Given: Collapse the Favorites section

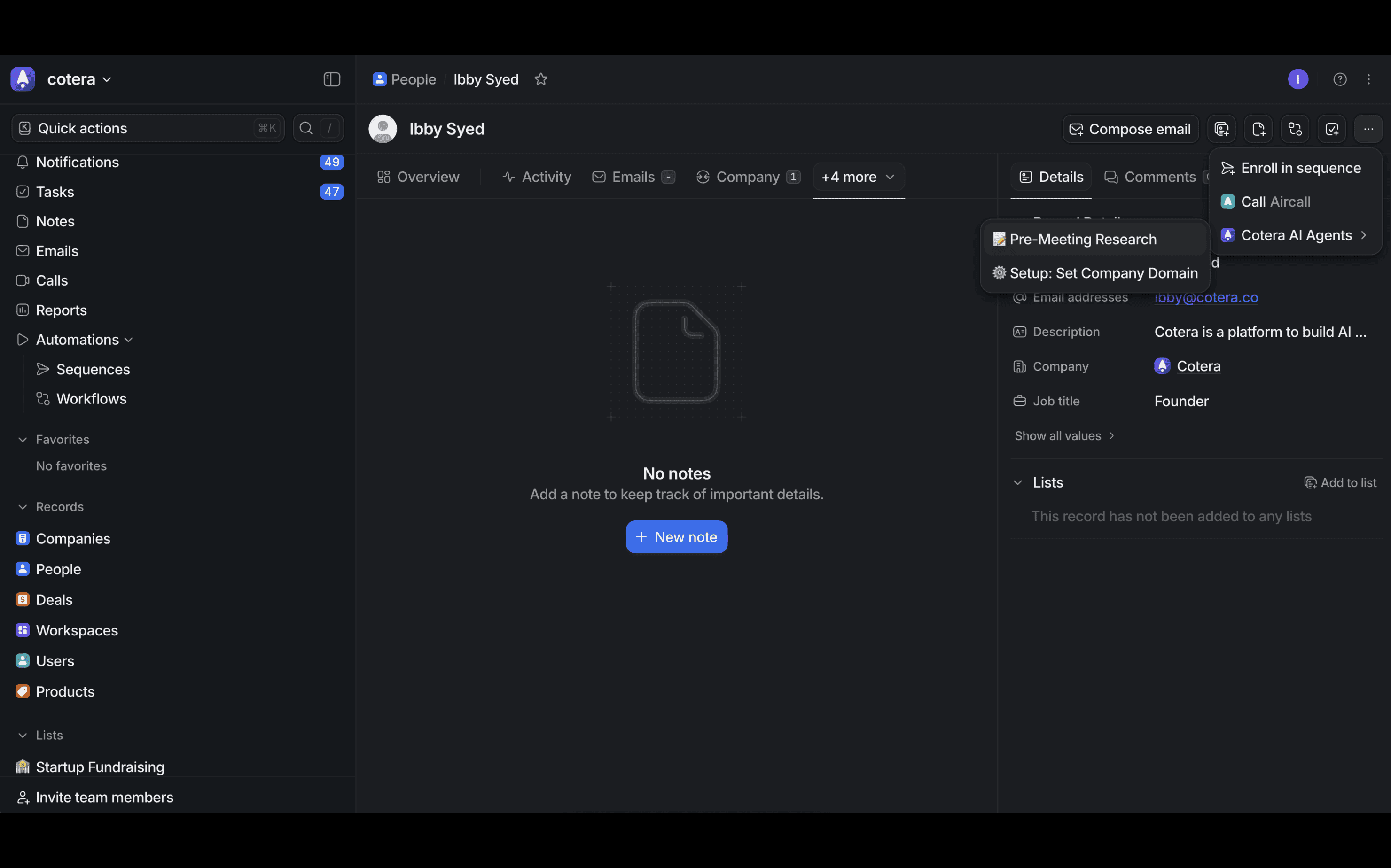Looking at the screenshot, I should coord(23,439).
